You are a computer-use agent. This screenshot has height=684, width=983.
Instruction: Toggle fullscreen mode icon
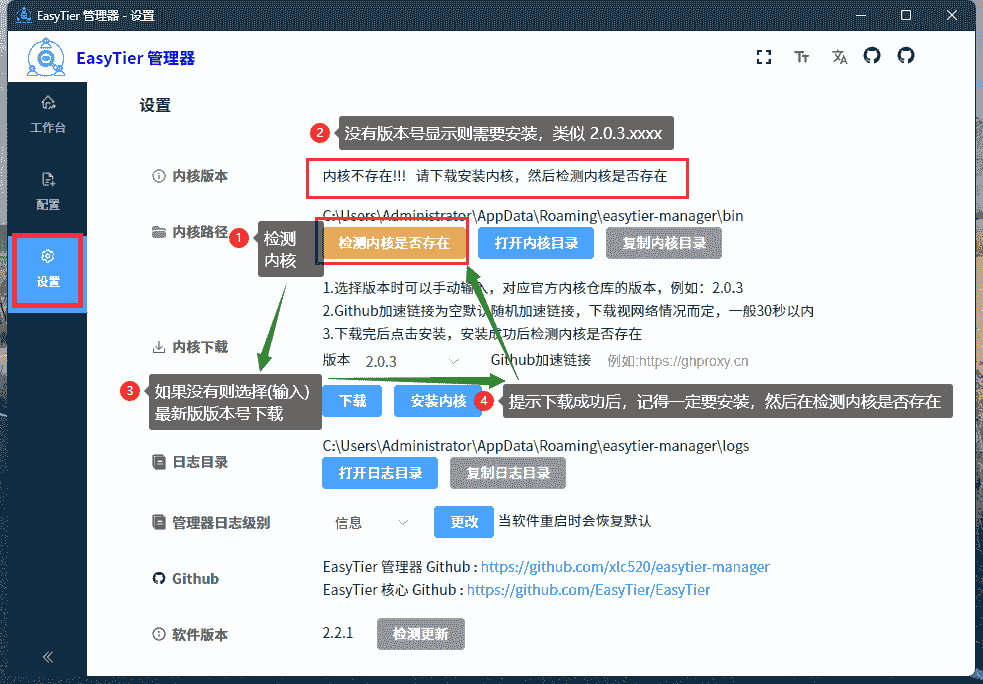pyautogui.click(x=764, y=57)
